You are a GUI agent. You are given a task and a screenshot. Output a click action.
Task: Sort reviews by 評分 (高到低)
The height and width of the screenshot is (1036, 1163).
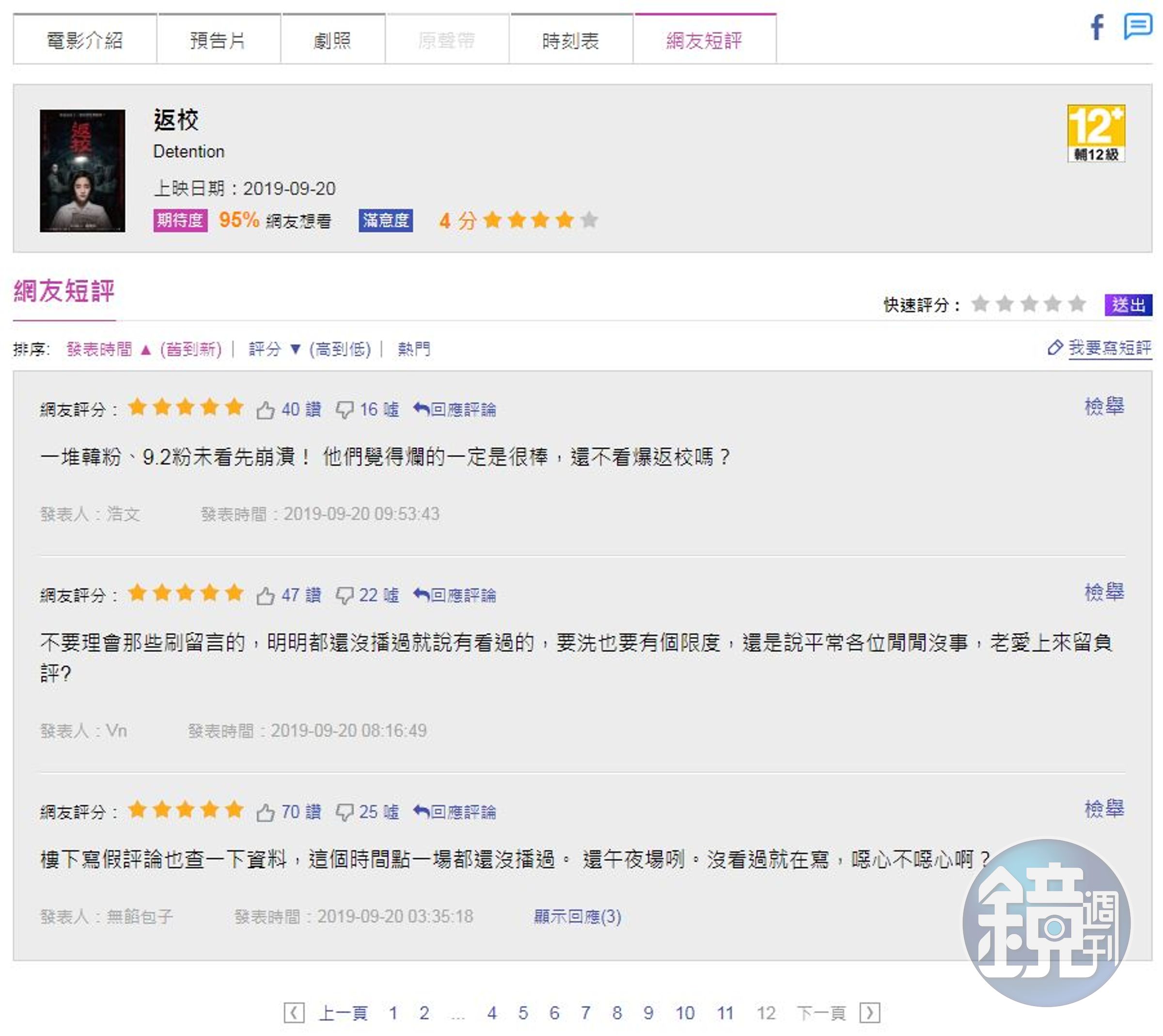(310, 349)
